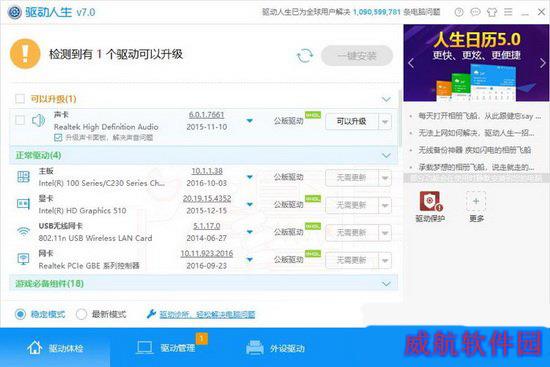The width and height of the screenshot is (550, 367).
Task: Open dropdown beside 可以升级 button
Action: pos(385,122)
